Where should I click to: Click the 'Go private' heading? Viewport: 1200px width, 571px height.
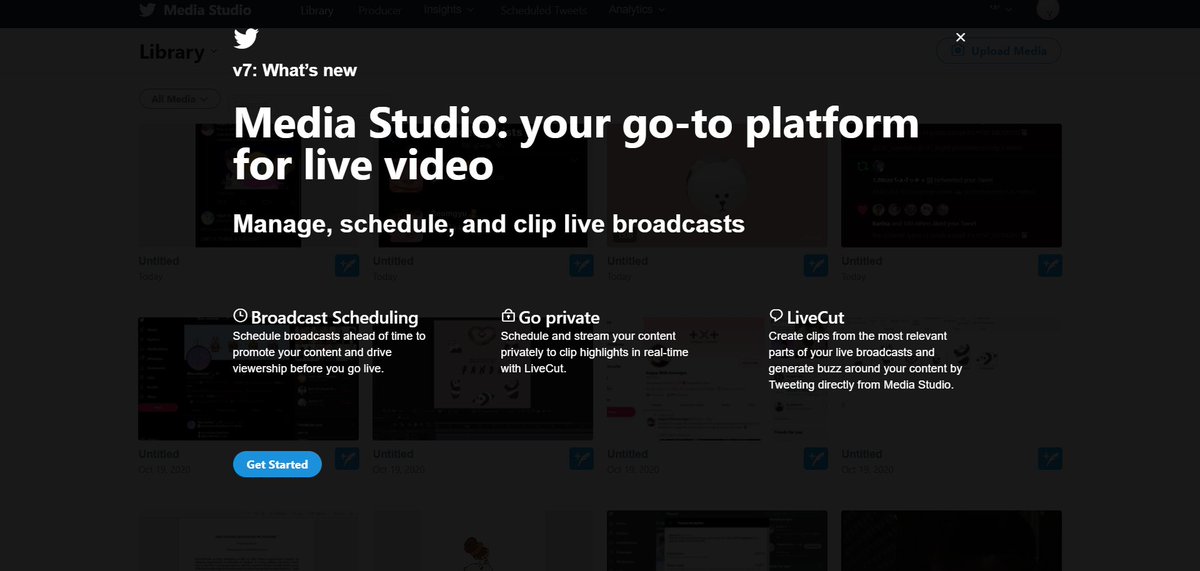[560, 318]
